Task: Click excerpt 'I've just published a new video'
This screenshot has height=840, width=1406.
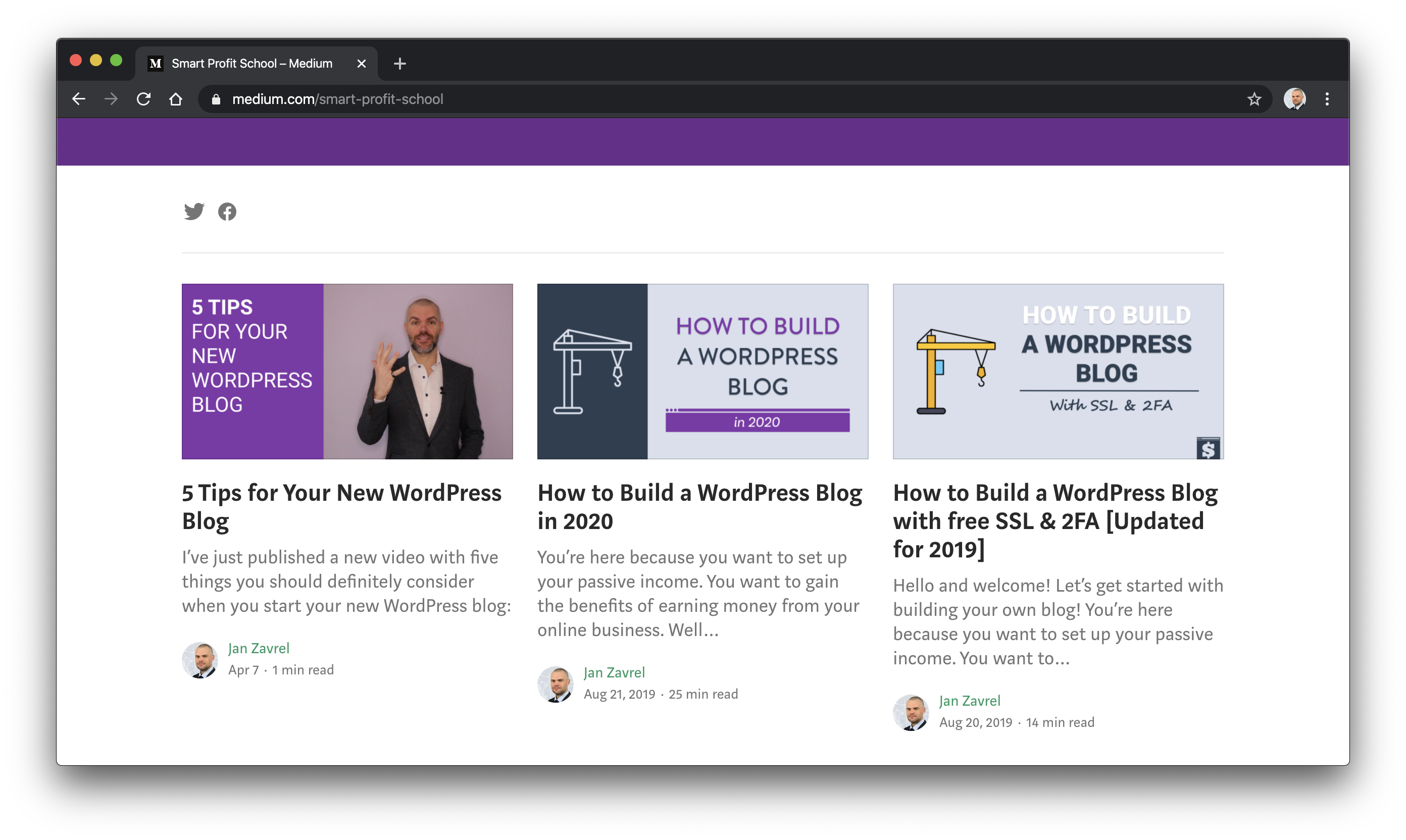Action: click(x=346, y=582)
